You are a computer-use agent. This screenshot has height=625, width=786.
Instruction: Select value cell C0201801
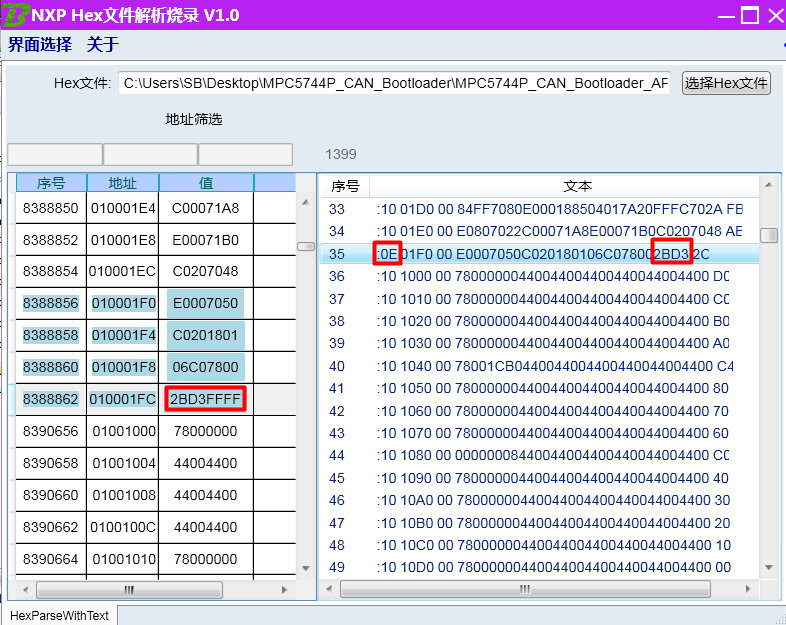[206, 335]
